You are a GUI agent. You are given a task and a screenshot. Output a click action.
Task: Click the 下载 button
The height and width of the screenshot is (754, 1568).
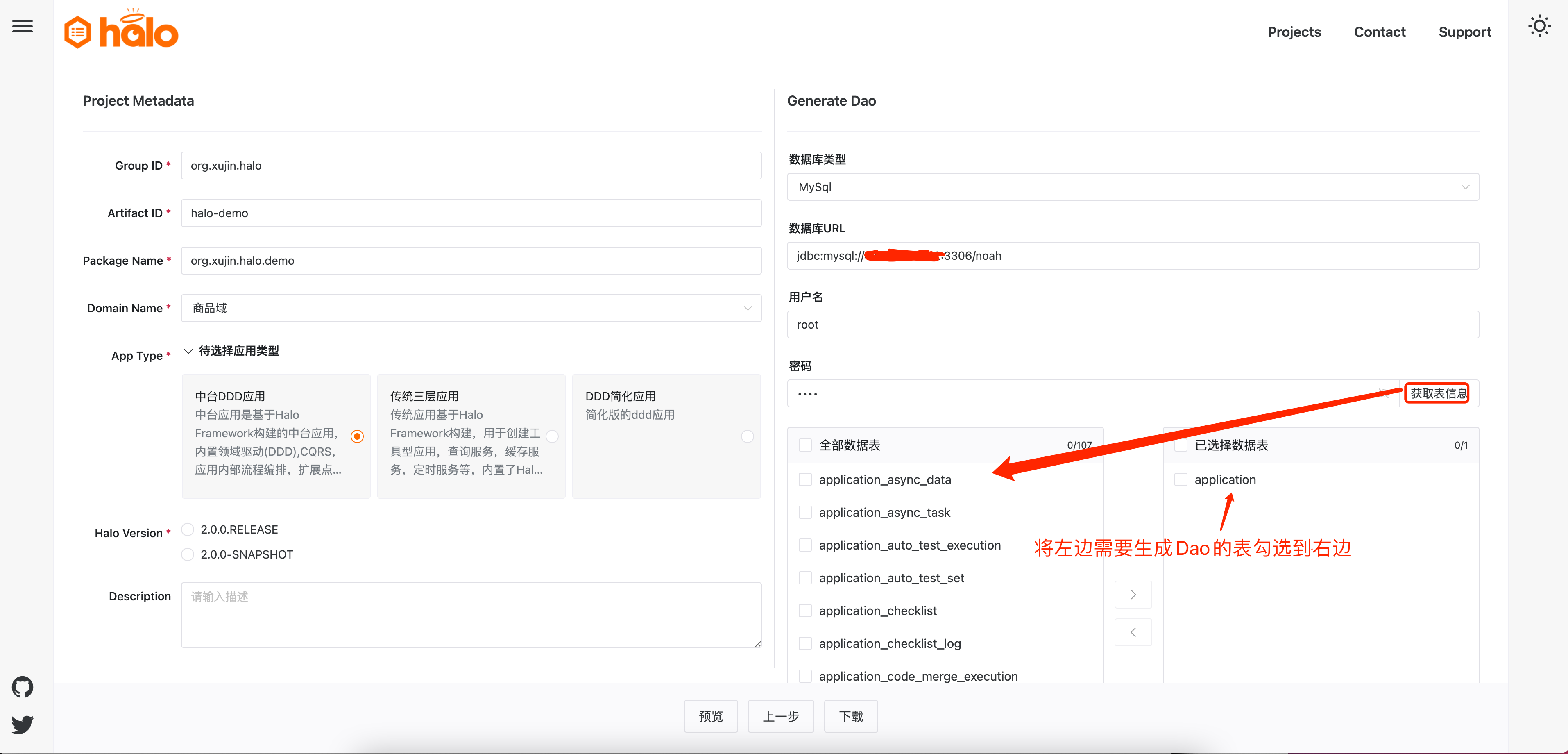click(x=850, y=716)
